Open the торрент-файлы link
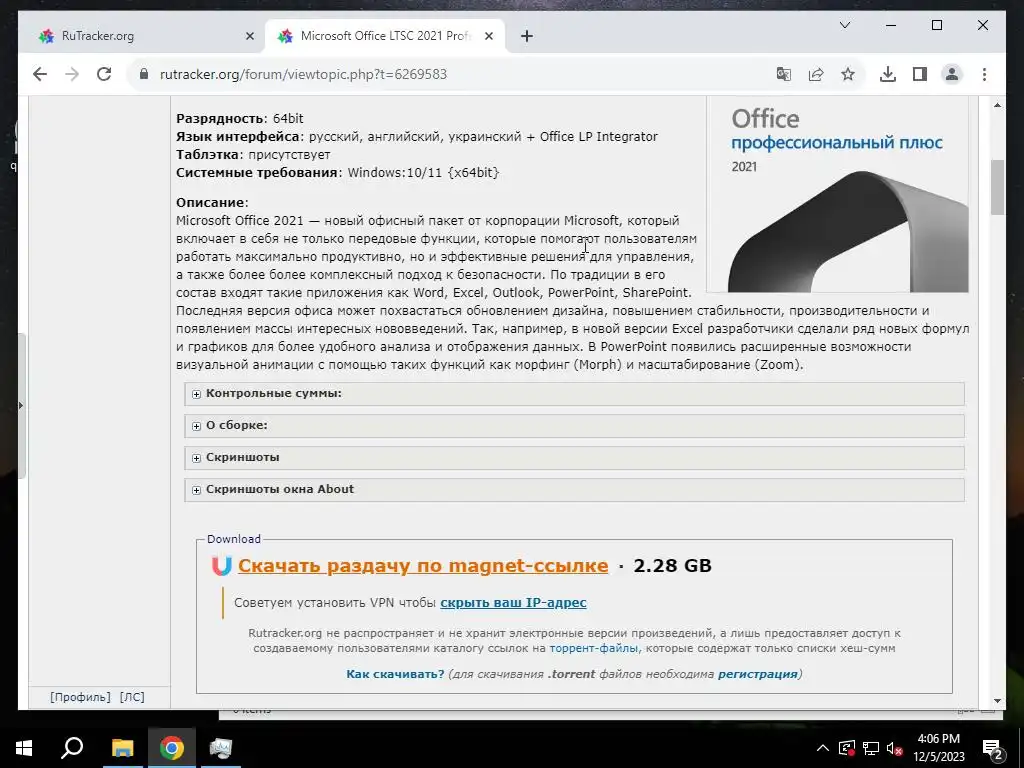The height and width of the screenshot is (768, 1024). point(594,648)
